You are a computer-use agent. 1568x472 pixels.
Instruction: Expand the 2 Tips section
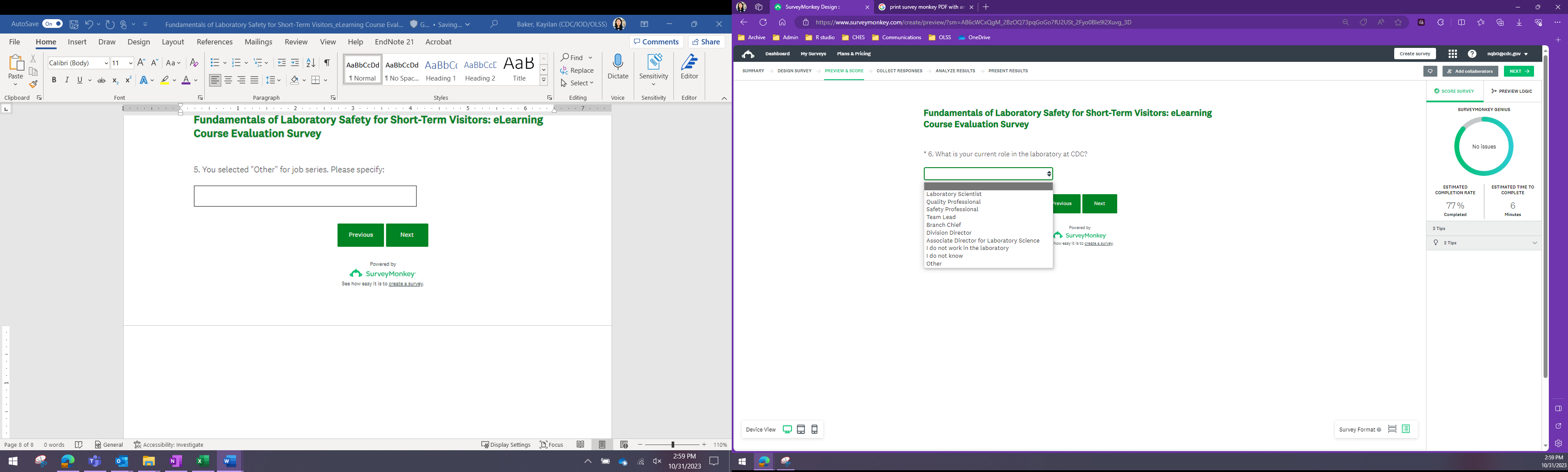click(1534, 243)
